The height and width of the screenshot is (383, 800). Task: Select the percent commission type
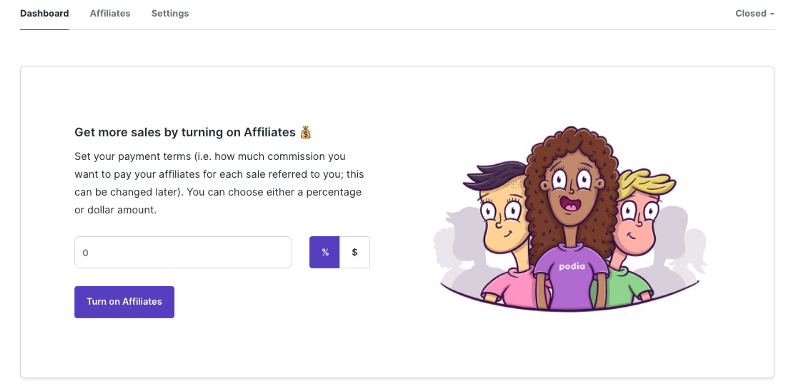[324, 252]
